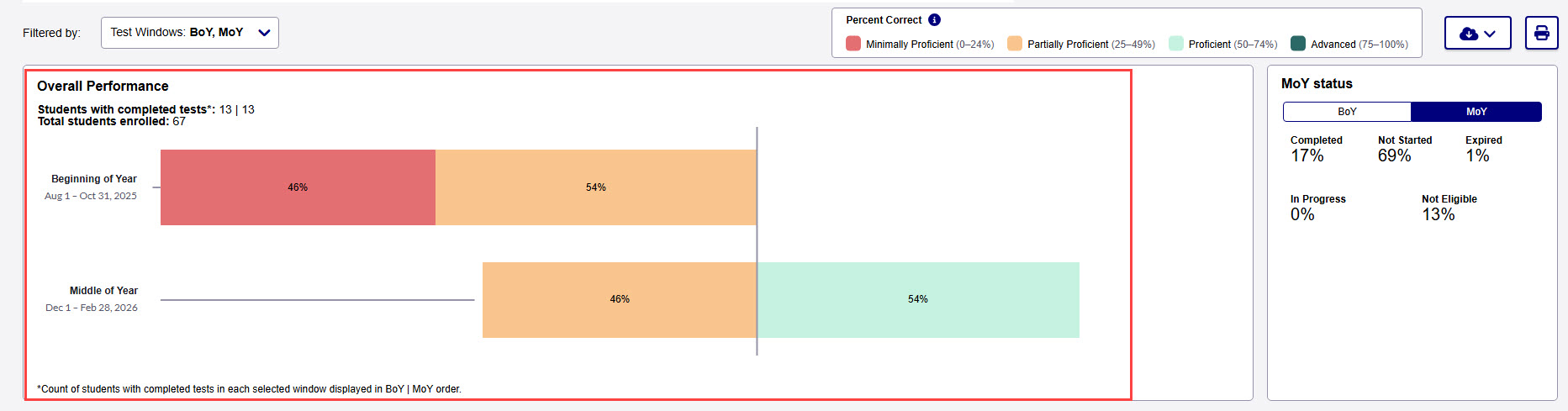Click the green 54% Middle of Year bar
The width and height of the screenshot is (1568, 411).
918,299
